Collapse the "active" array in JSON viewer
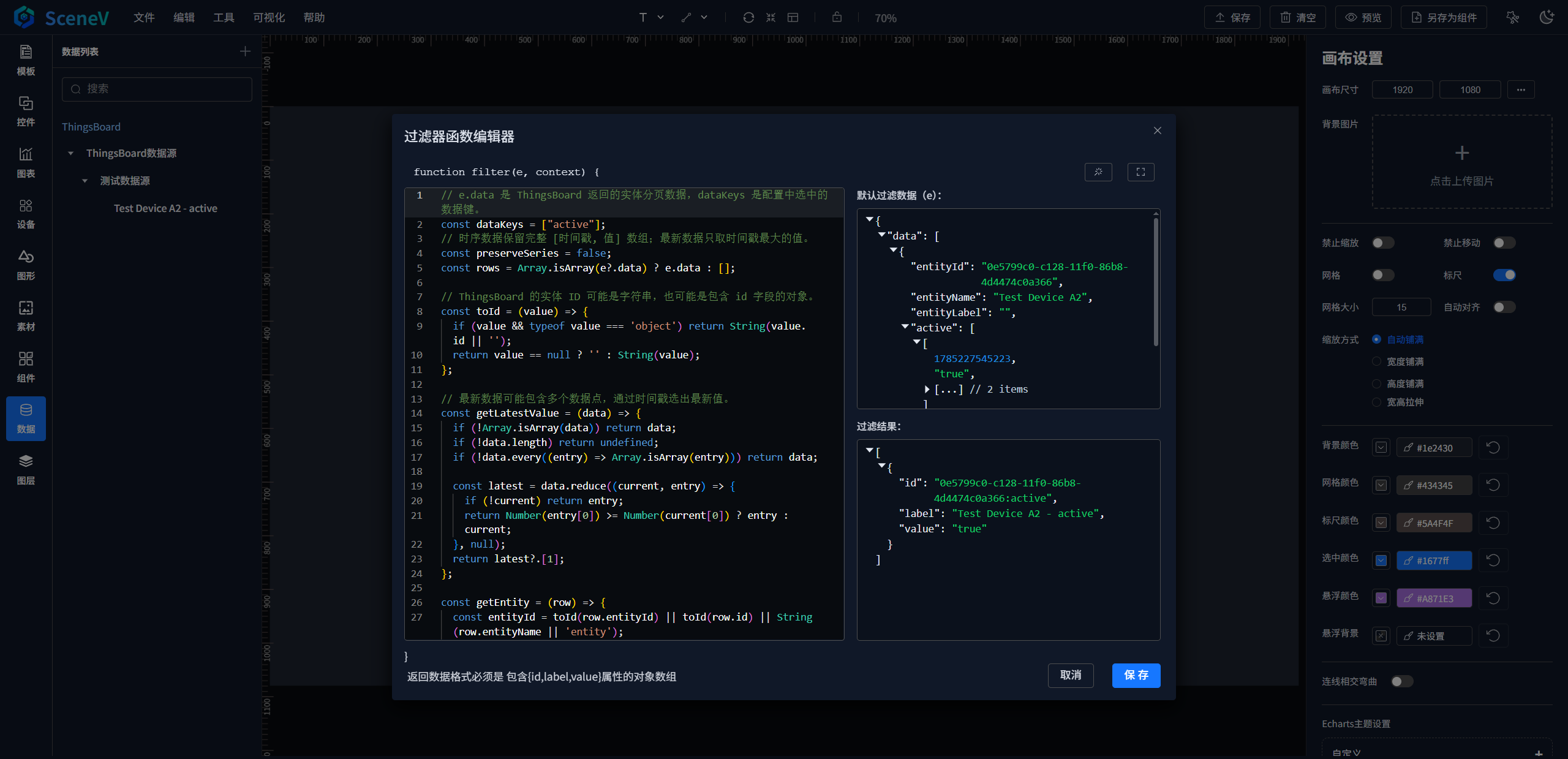The height and width of the screenshot is (759, 1568). (905, 327)
